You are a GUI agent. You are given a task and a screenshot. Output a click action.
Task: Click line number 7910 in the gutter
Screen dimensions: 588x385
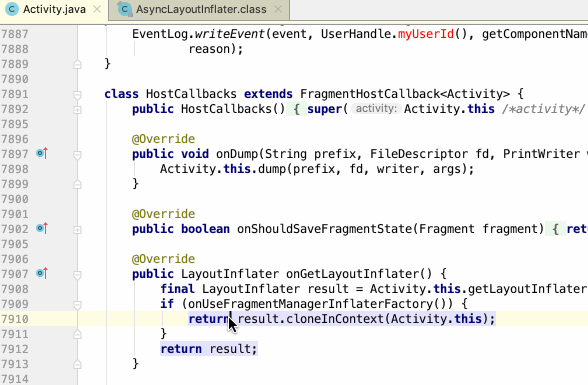[15, 319]
